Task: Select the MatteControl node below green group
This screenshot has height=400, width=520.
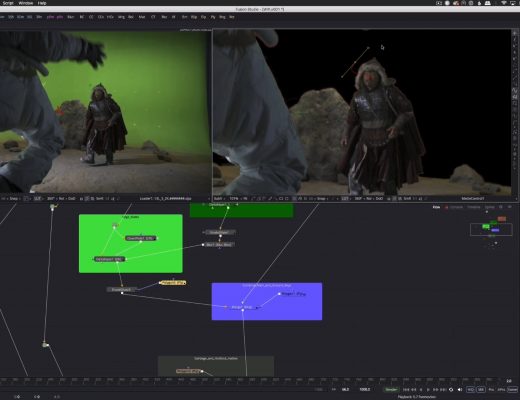Action: pyautogui.click(x=122, y=290)
